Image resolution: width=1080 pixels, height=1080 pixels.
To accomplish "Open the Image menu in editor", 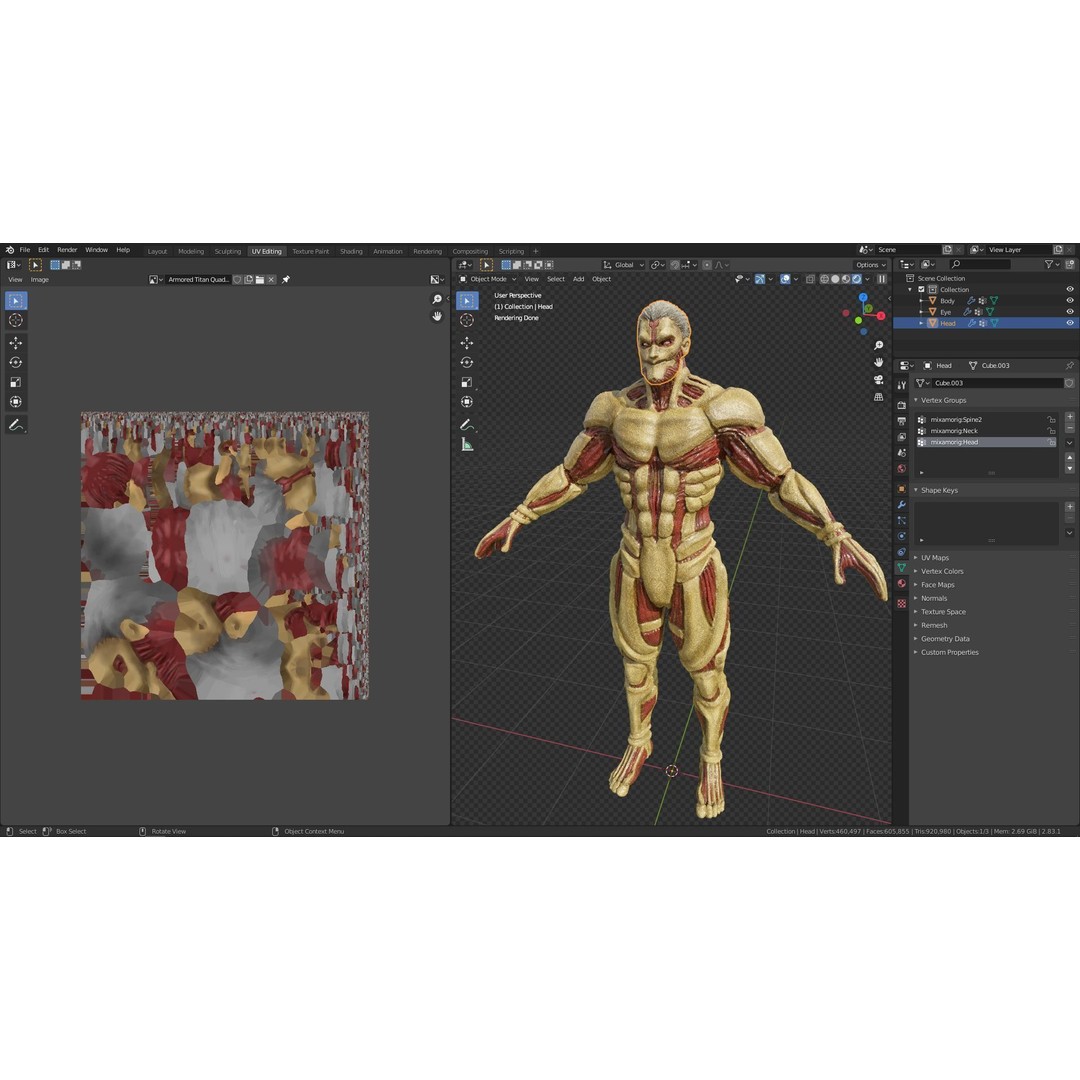I will click(x=39, y=280).
